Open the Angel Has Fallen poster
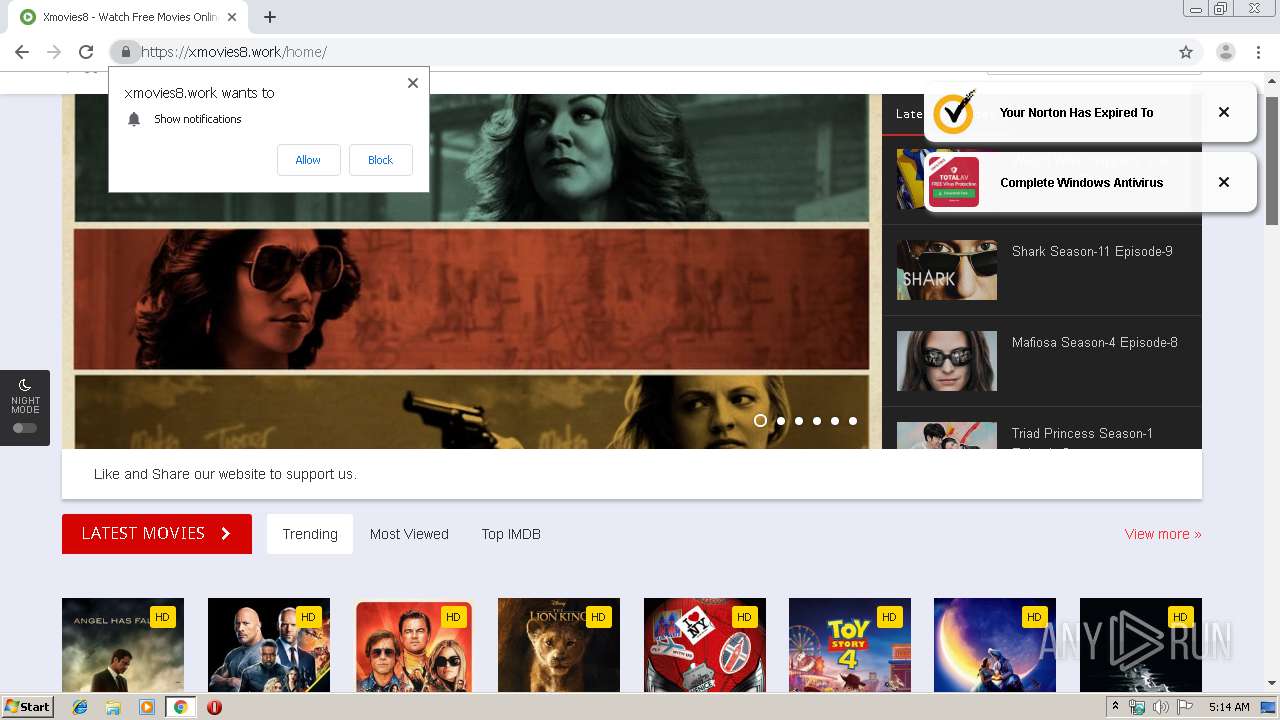 coord(123,645)
